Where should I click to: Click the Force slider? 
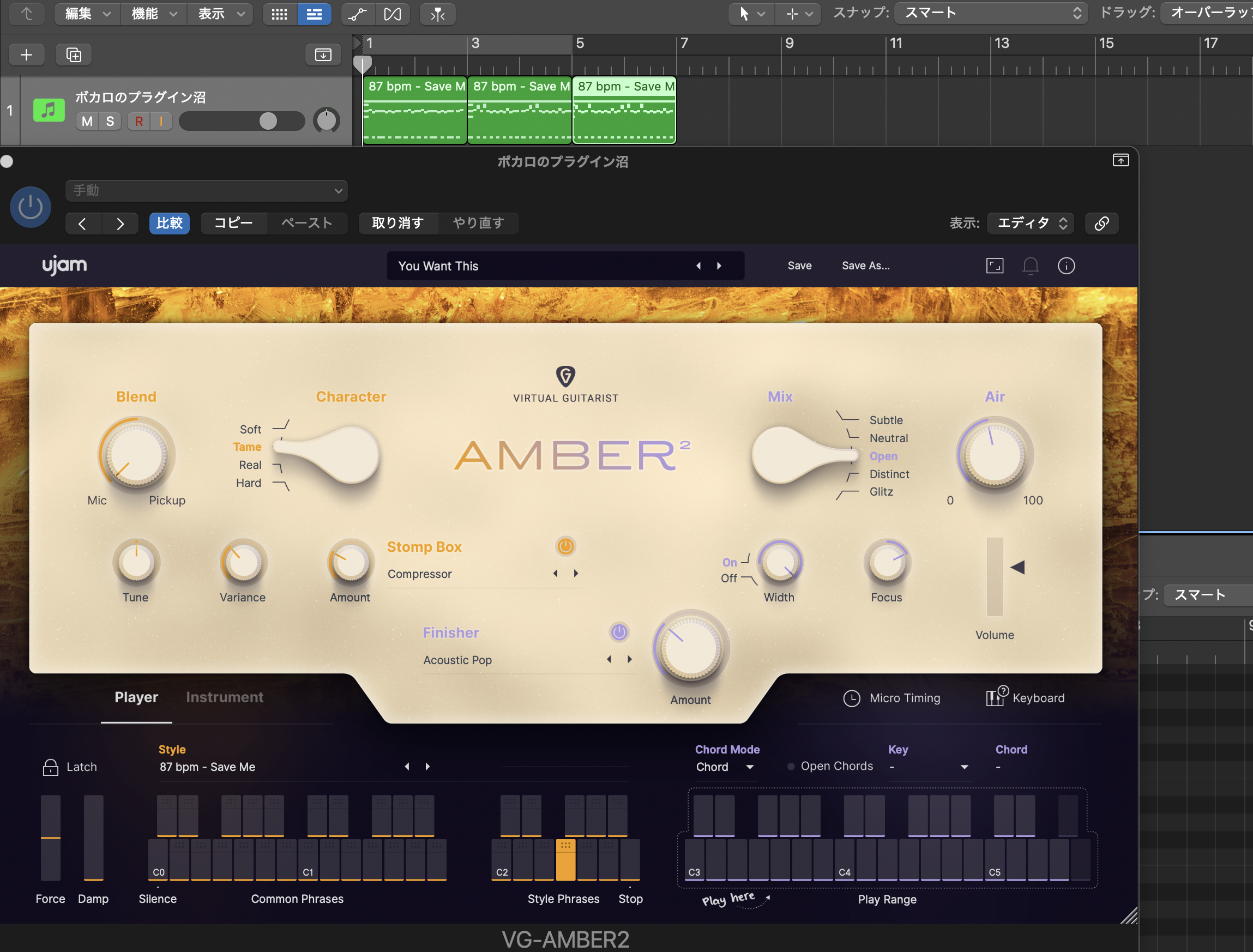pos(51,837)
